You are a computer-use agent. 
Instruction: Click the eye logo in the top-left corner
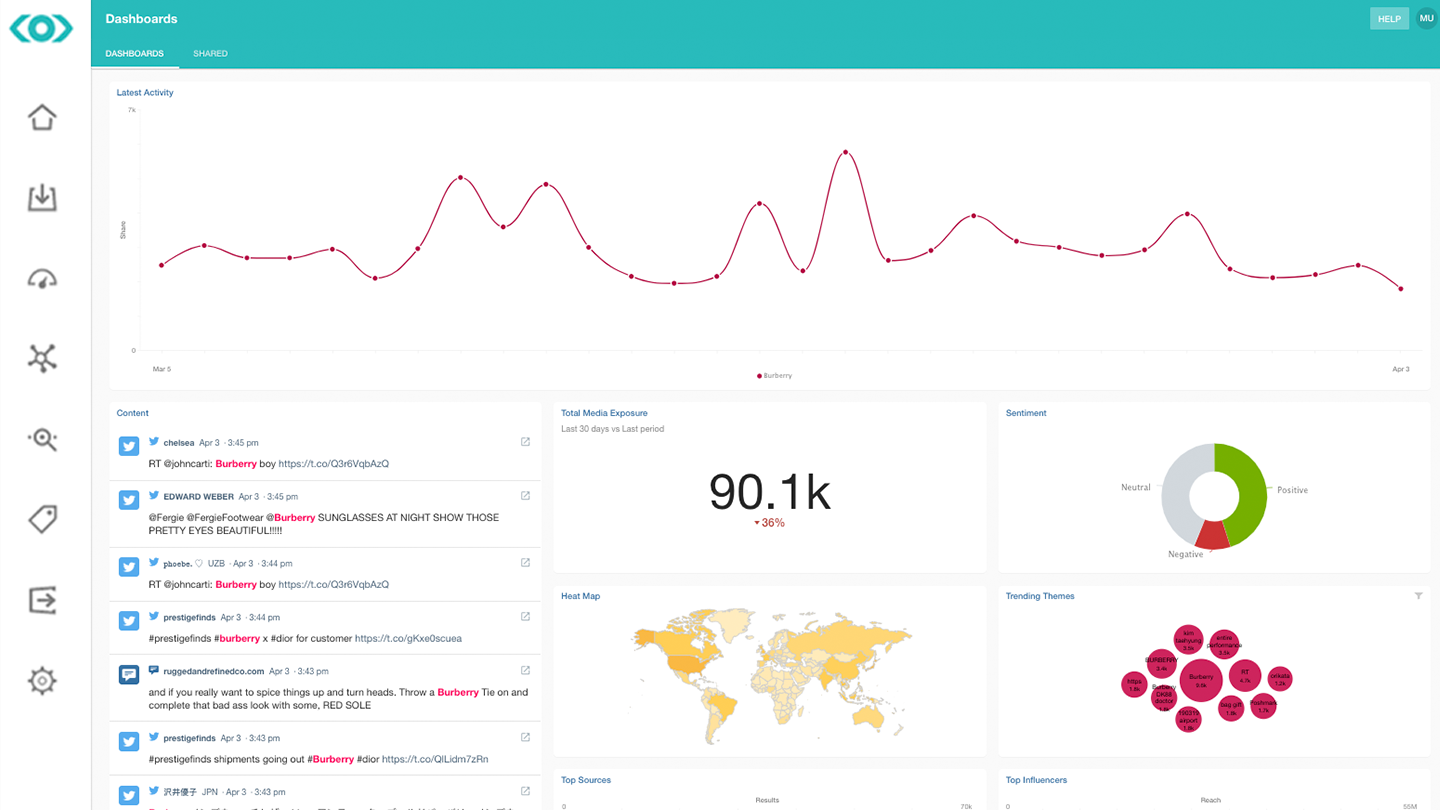[41, 30]
